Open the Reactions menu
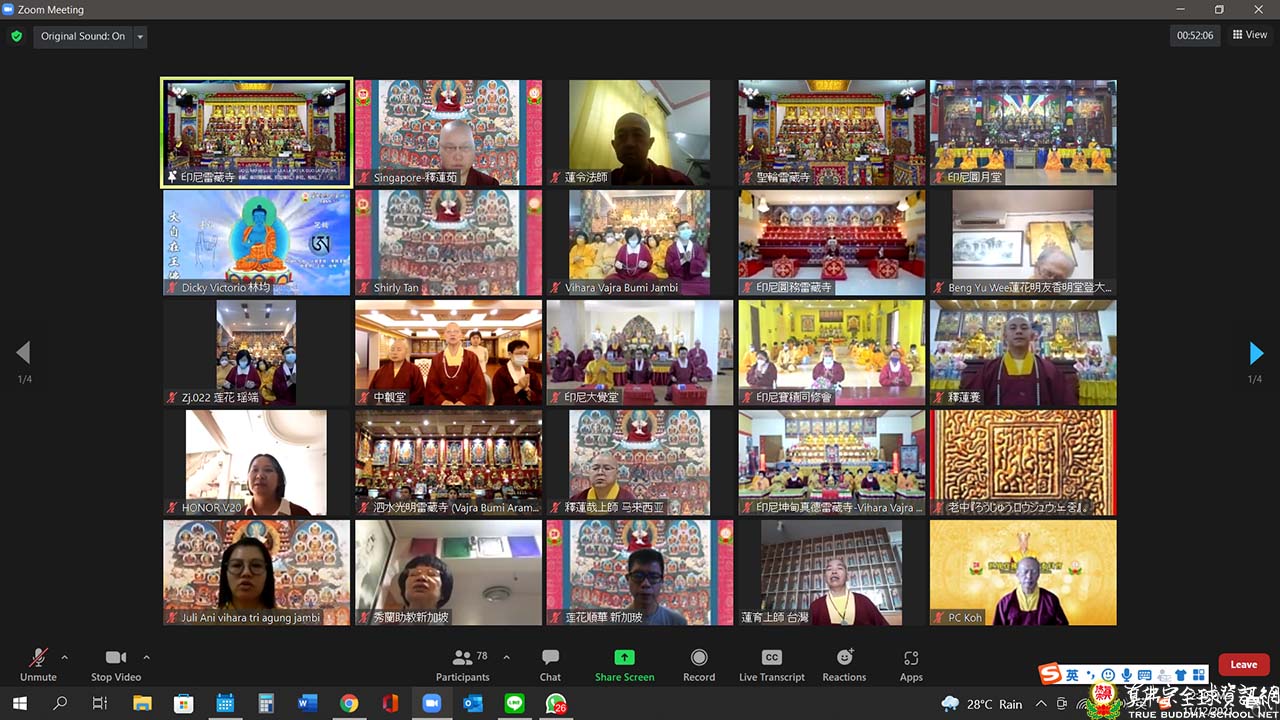The width and height of the screenshot is (1280, 720). pyautogui.click(x=844, y=664)
